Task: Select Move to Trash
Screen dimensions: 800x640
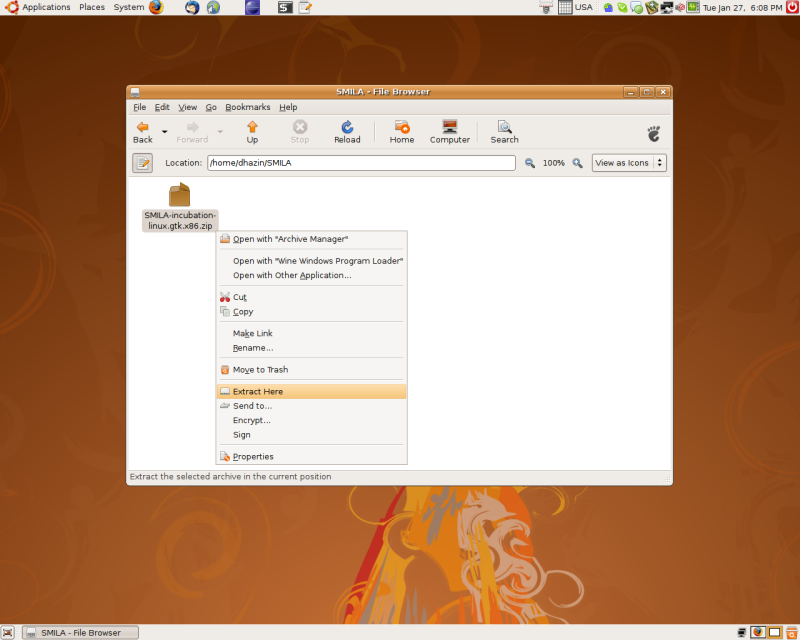Action: [x=311, y=370]
